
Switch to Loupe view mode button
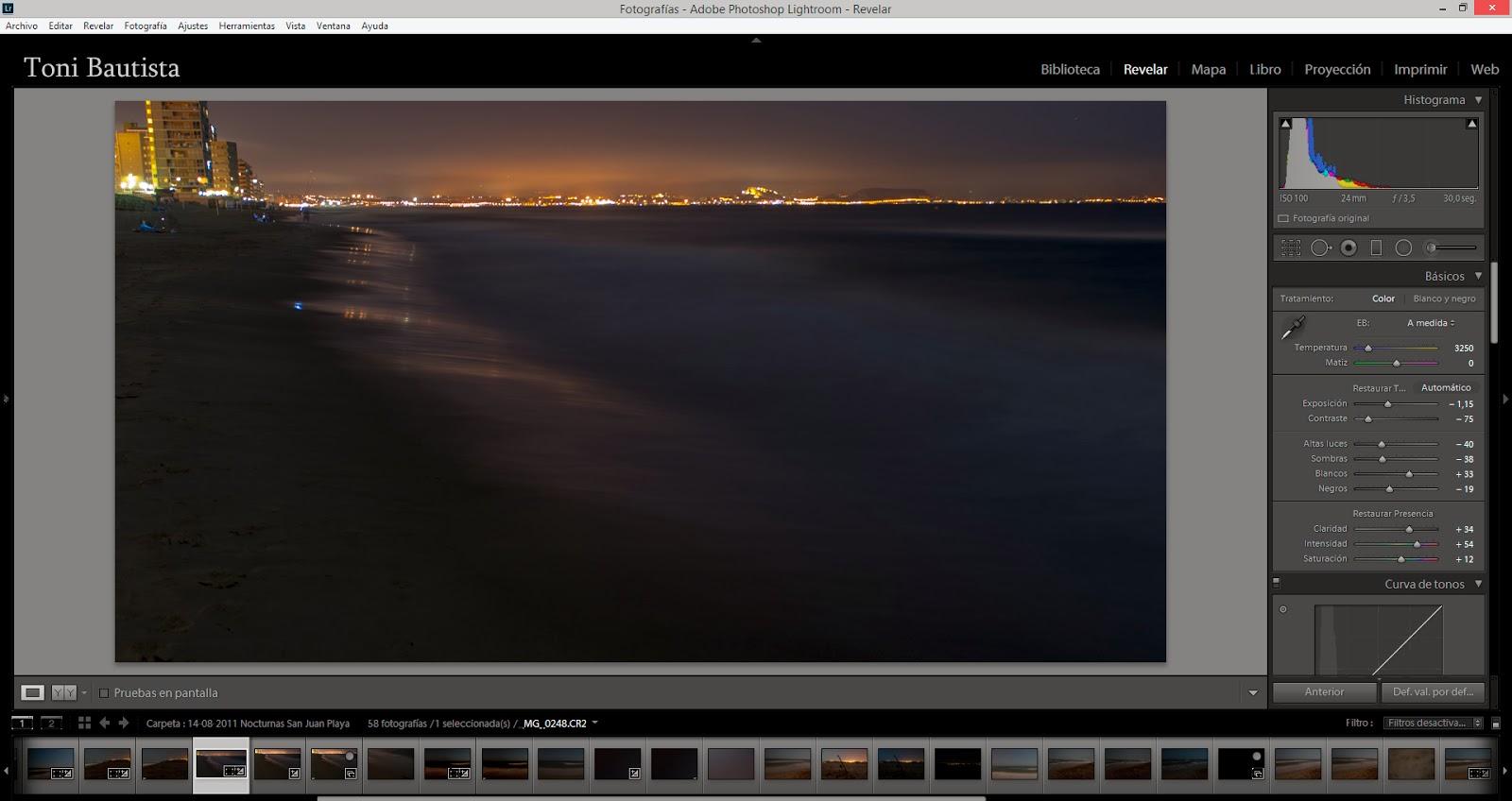[32, 692]
